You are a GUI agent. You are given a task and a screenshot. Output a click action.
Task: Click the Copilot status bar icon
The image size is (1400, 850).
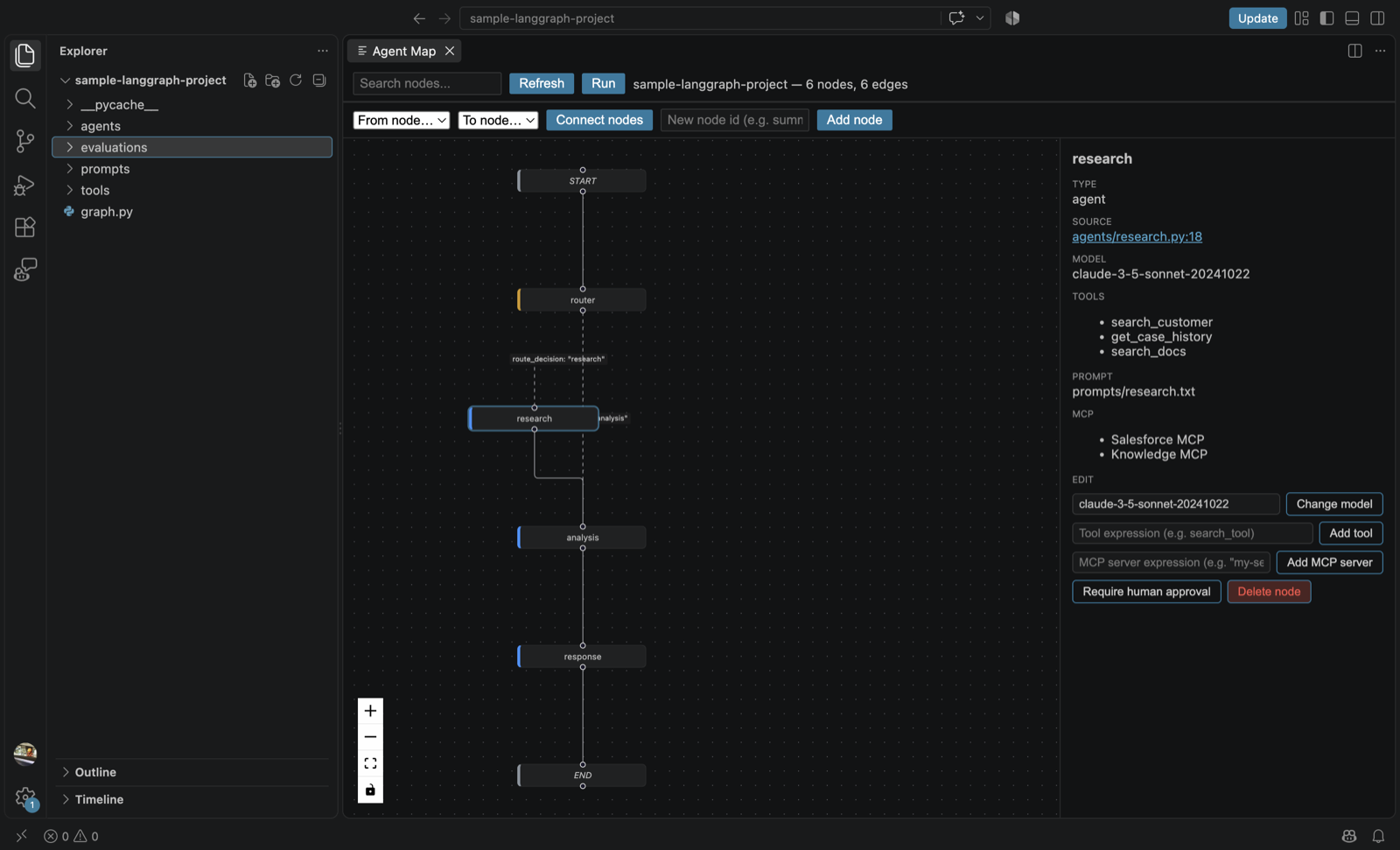point(1349,836)
